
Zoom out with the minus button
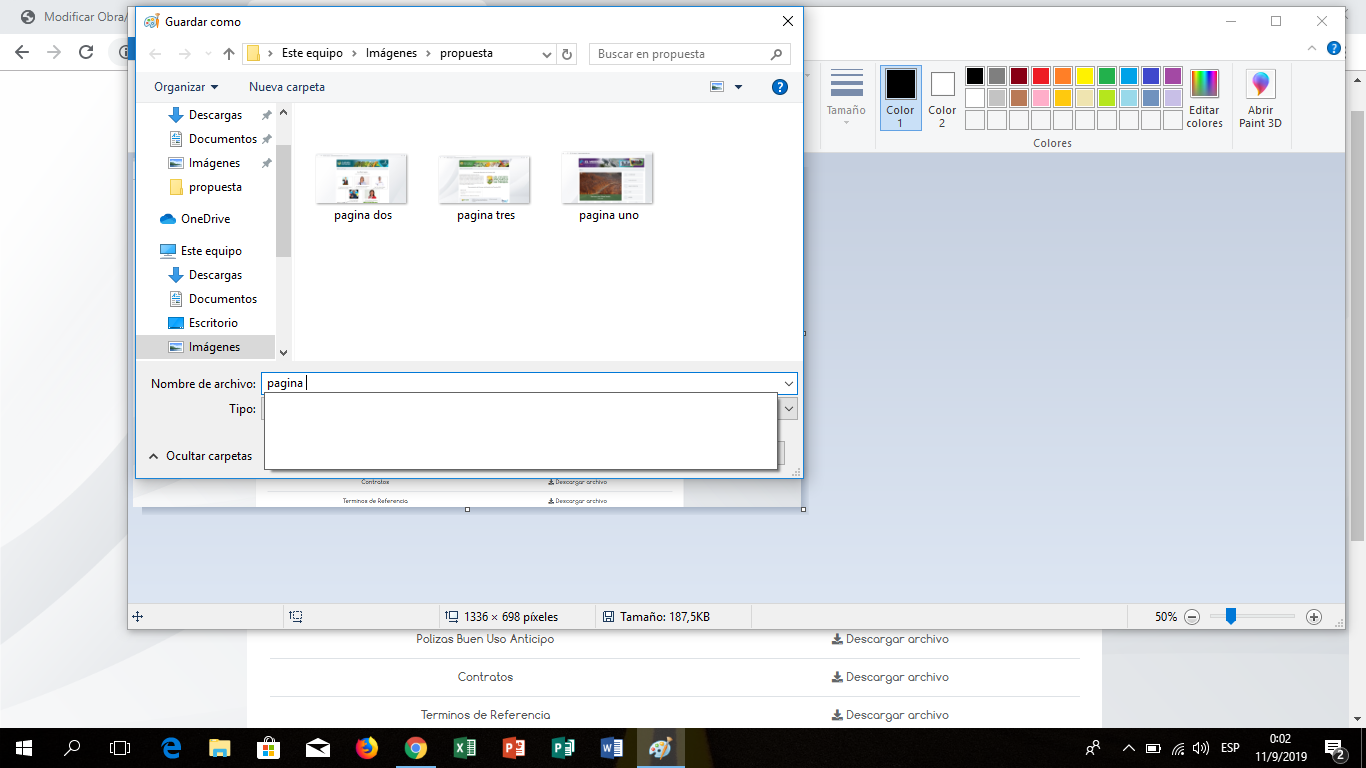tap(1192, 617)
